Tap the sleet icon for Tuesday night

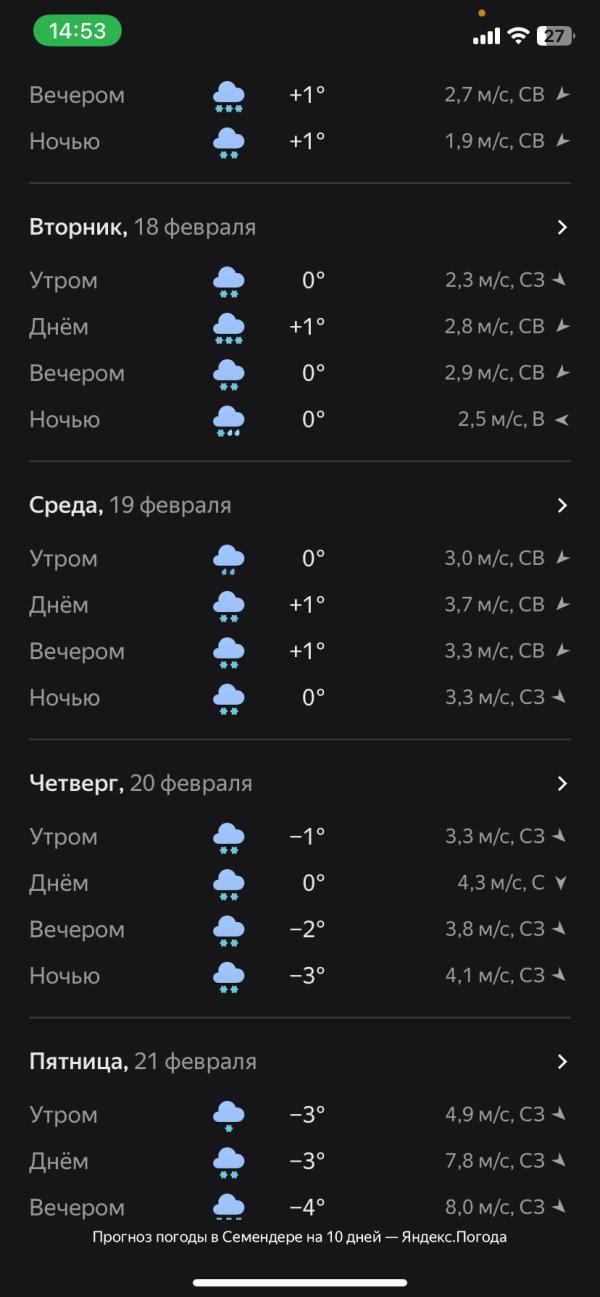229,420
